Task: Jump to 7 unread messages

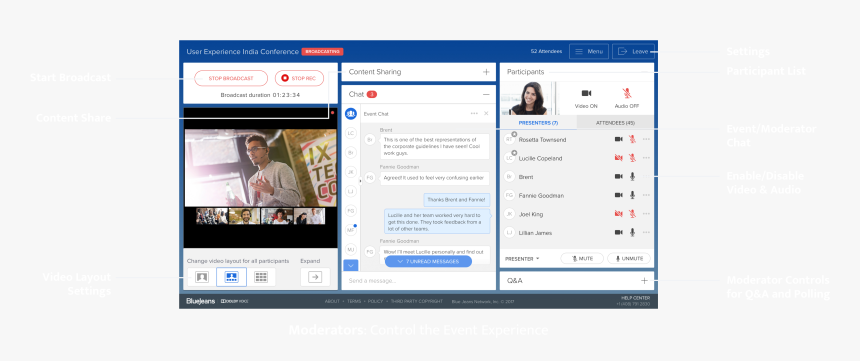Action: pos(428,261)
